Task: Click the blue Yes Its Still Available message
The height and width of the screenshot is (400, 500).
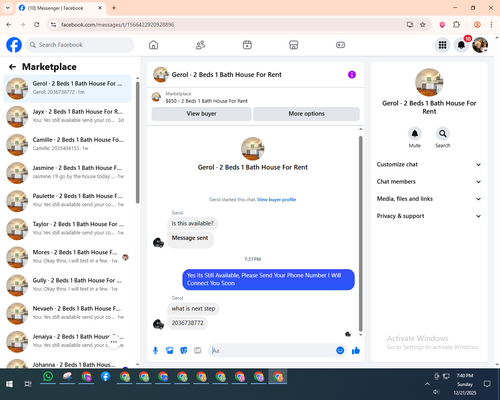Action: pos(268,279)
